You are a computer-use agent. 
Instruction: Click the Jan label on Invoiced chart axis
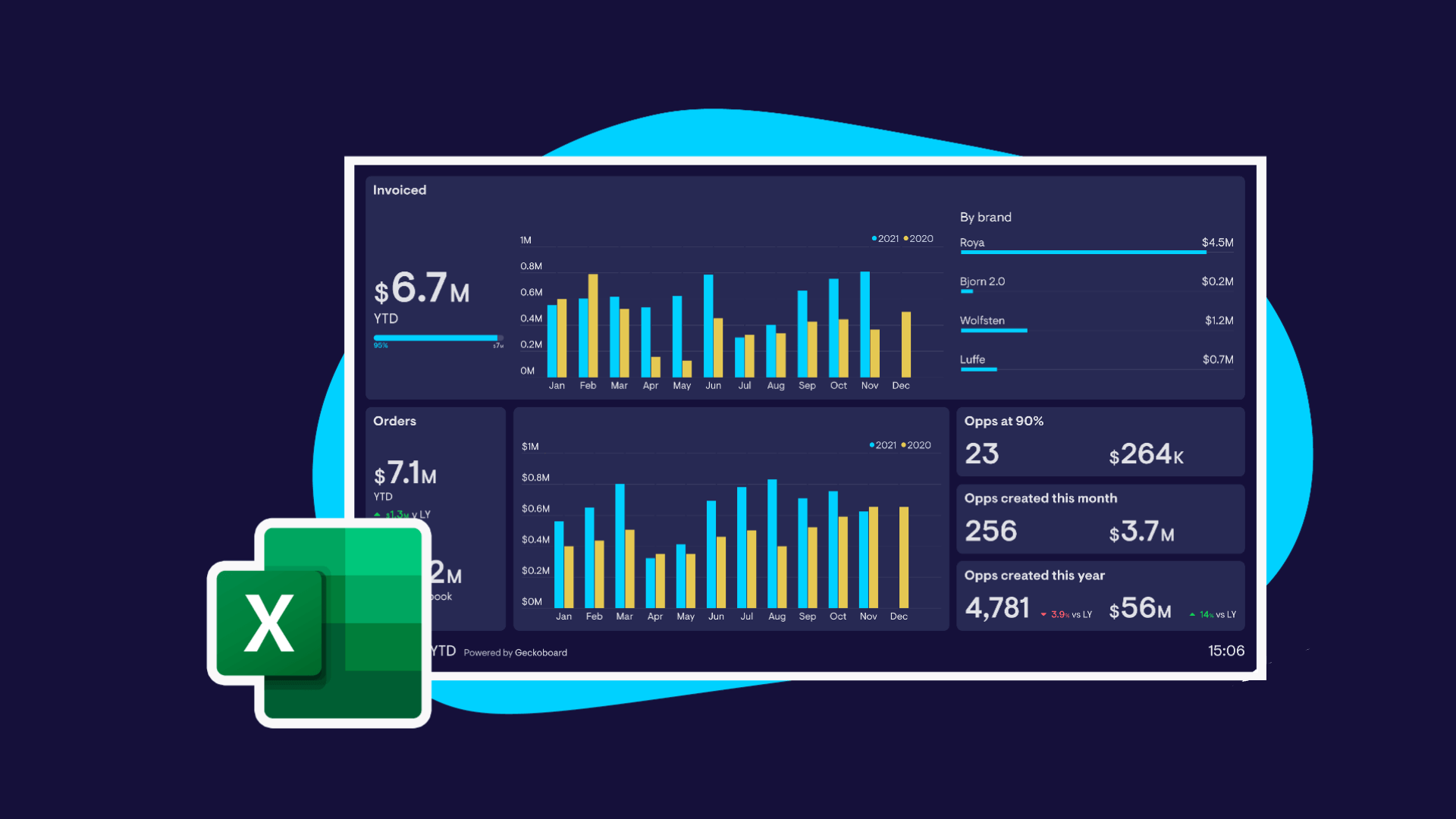[x=557, y=386]
